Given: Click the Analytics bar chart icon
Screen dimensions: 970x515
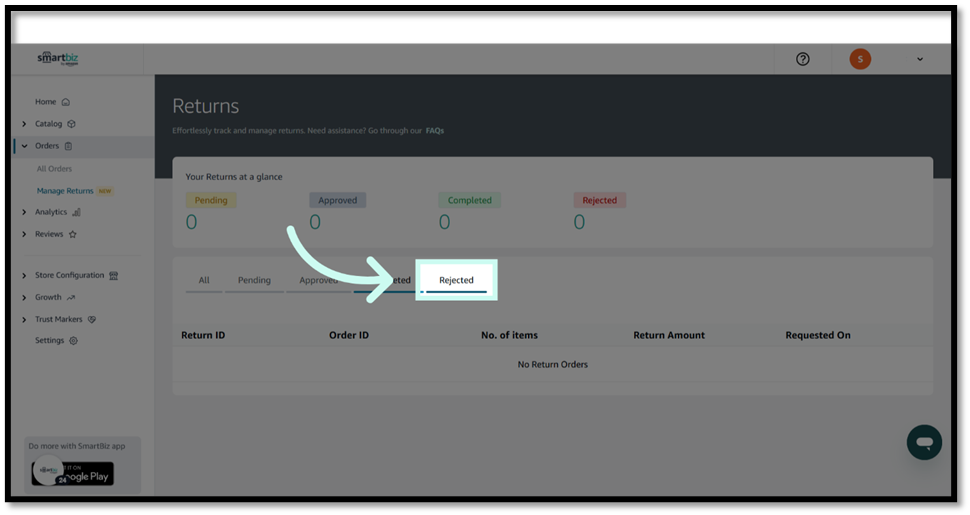Looking at the screenshot, I should [77, 212].
